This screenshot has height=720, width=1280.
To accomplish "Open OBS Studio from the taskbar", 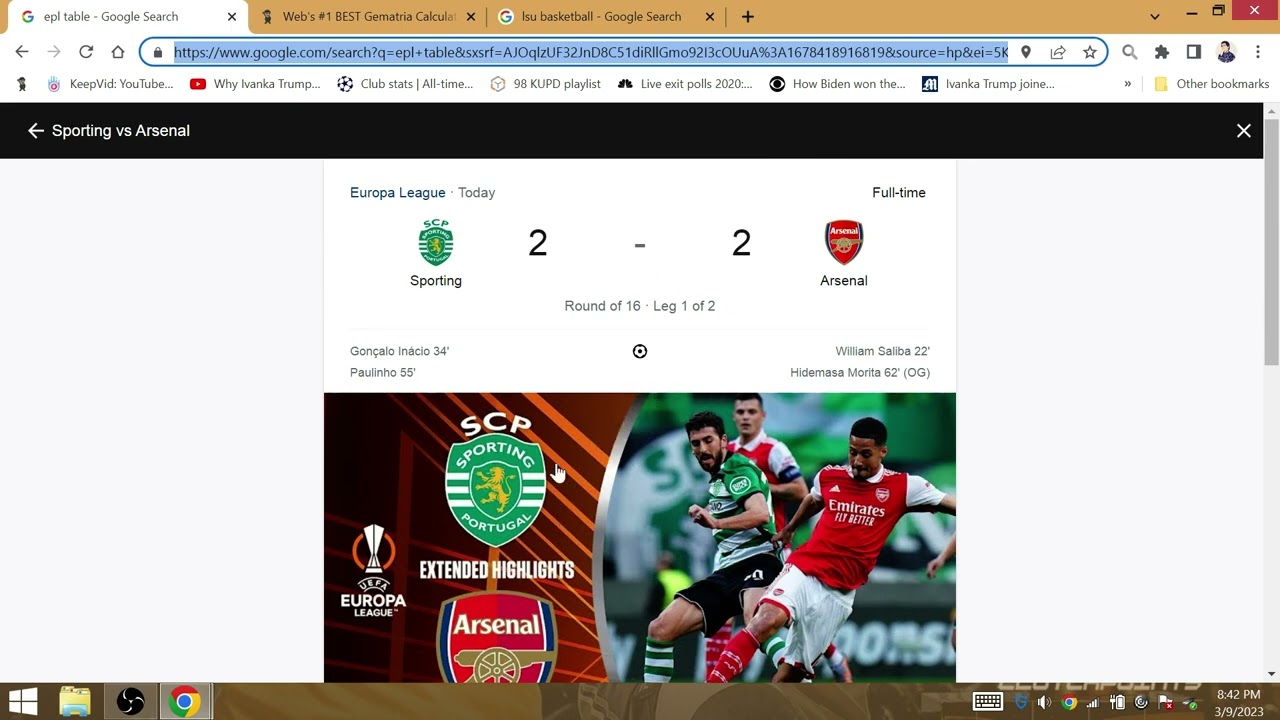I will pos(130,702).
